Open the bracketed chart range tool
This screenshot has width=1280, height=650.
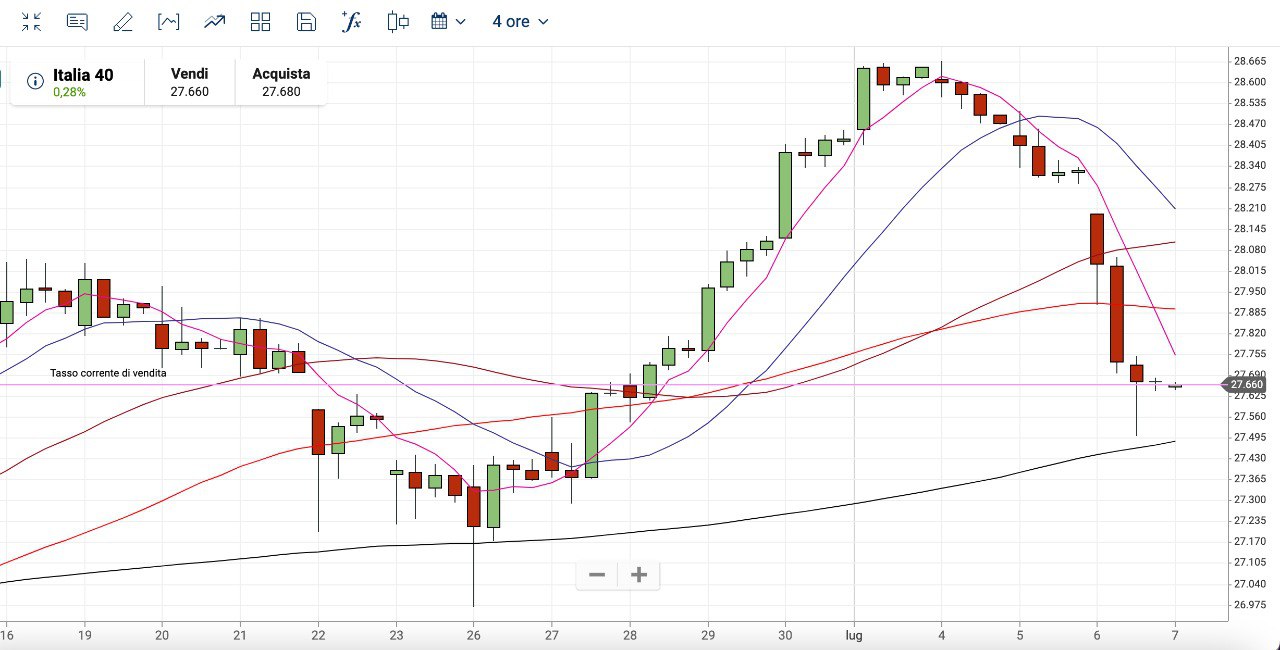pyautogui.click(x=169, y=22)
